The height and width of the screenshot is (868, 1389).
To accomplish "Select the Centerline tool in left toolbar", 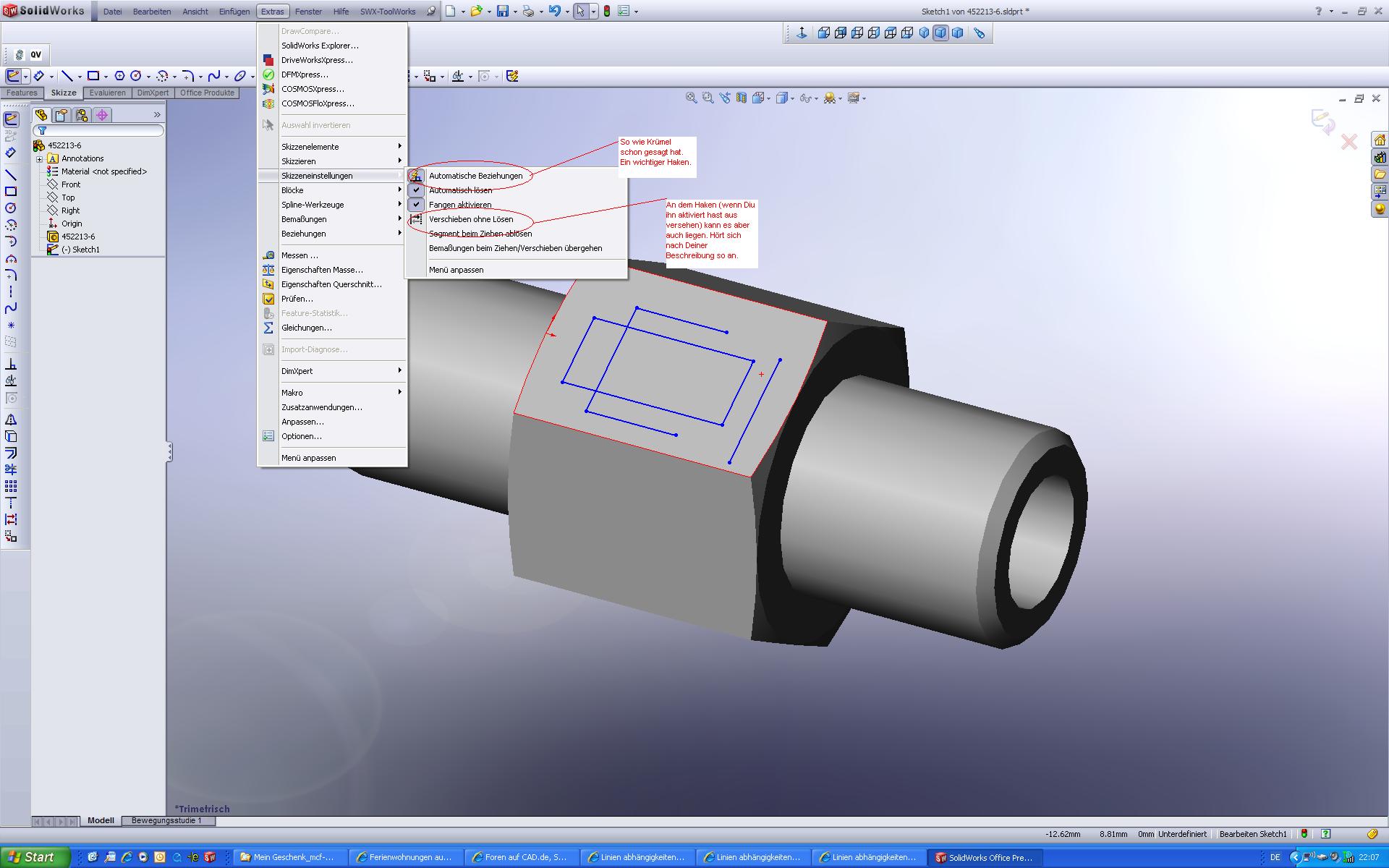I will tap(11, 292).
